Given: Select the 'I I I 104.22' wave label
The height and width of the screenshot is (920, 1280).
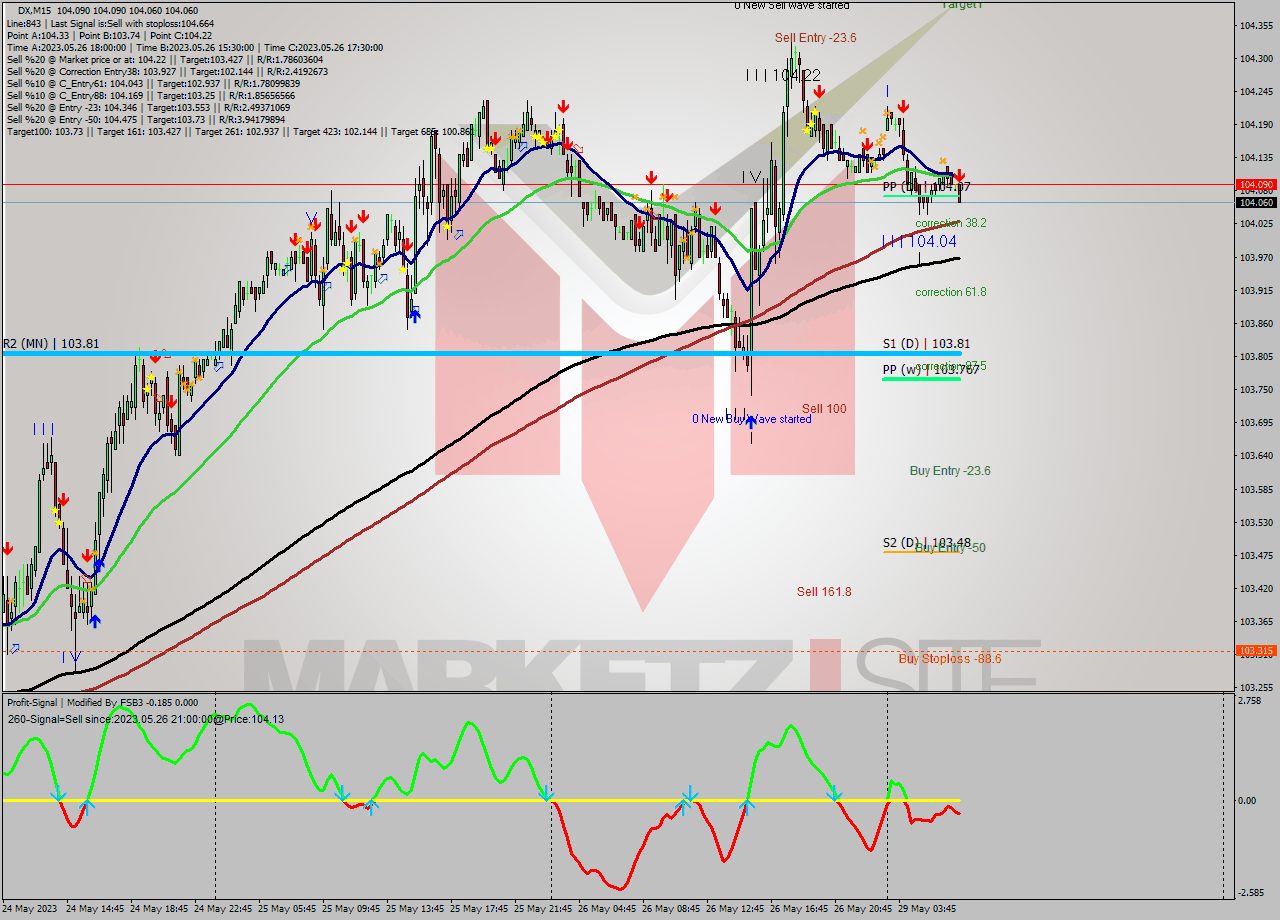Looking at the screenshot, I should click(x=783, y=75).
